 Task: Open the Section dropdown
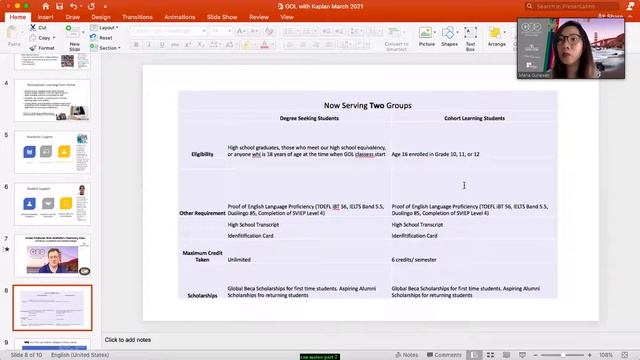(105, 48)
